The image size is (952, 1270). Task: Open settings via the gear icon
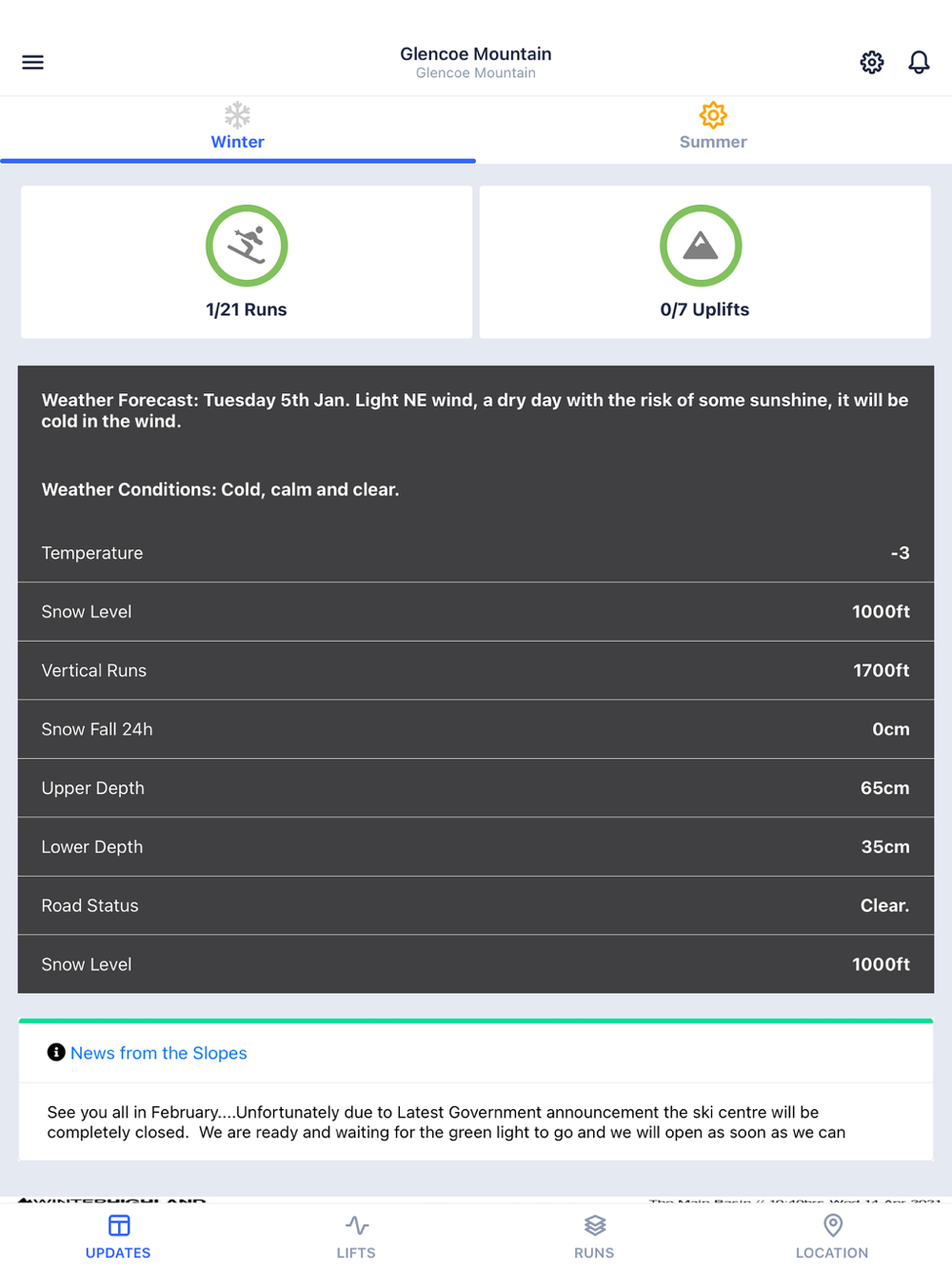(871, 63)
